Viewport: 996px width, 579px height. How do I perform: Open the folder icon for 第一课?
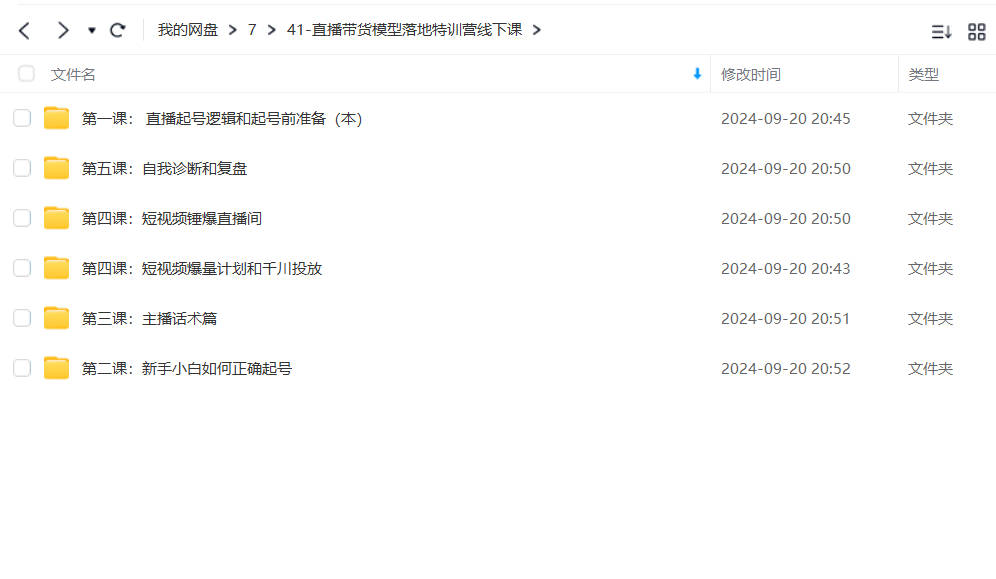tap(57, 118)
